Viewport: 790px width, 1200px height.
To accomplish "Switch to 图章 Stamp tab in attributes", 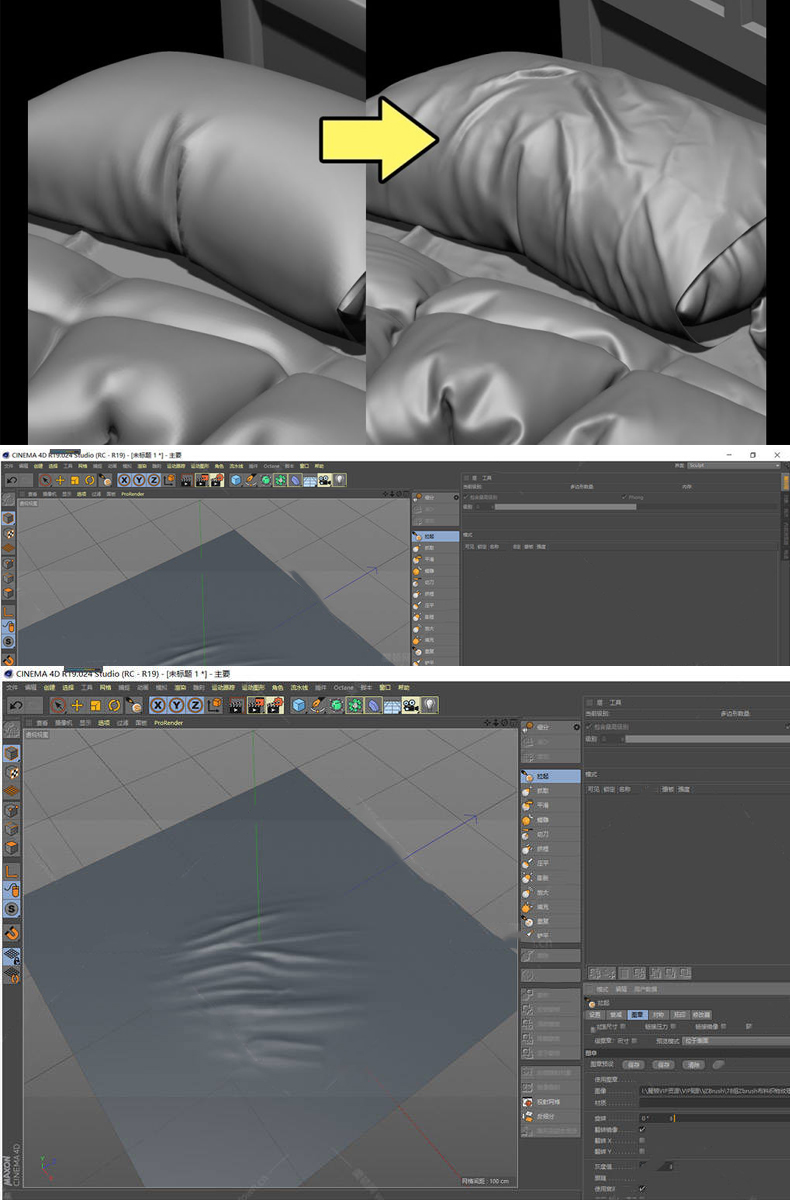I will pos(638,1014).
